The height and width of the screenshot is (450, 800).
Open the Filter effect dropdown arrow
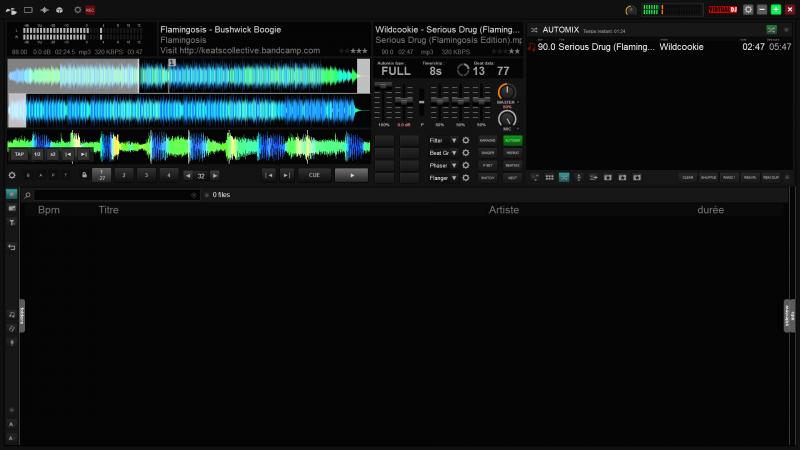(454, 140)
